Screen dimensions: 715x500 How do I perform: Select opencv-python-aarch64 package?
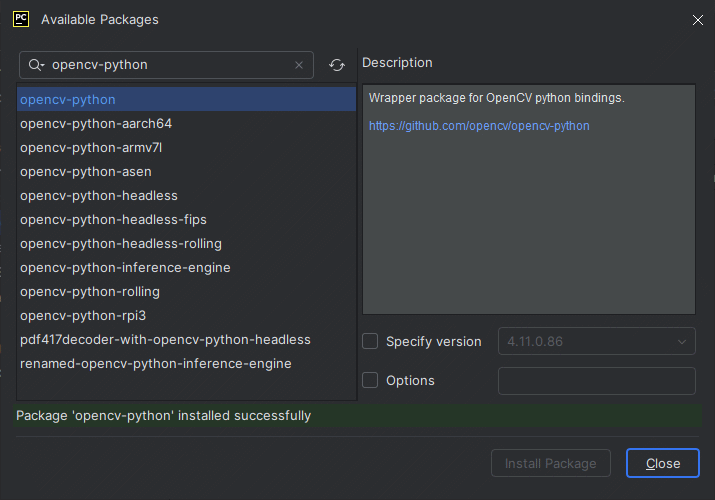click(x=186, y=124)
